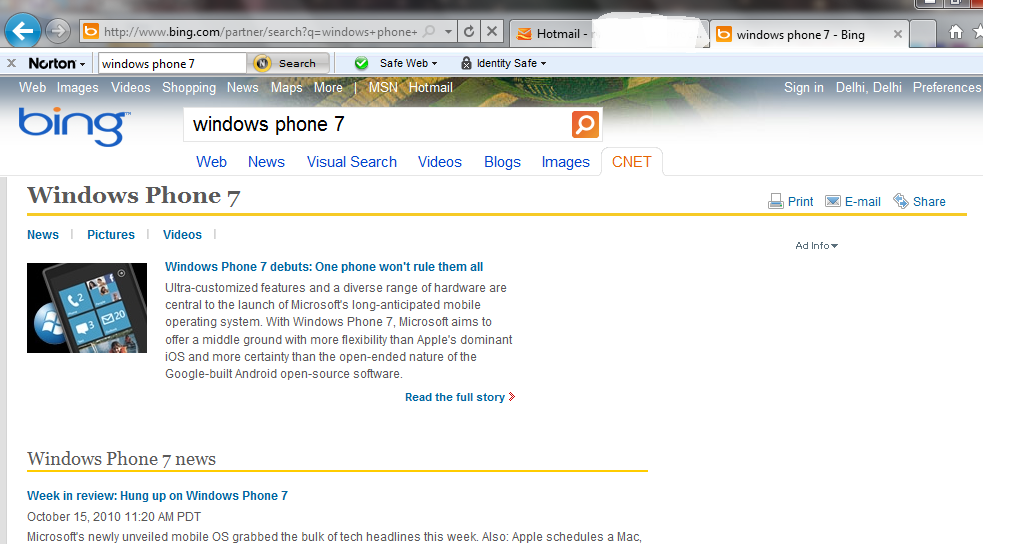Image resolution: width=1016 pixels, height=555 pixels.
Task: Open 'Windows Phone 7 debuts' article headline
Action: point(324,267)
